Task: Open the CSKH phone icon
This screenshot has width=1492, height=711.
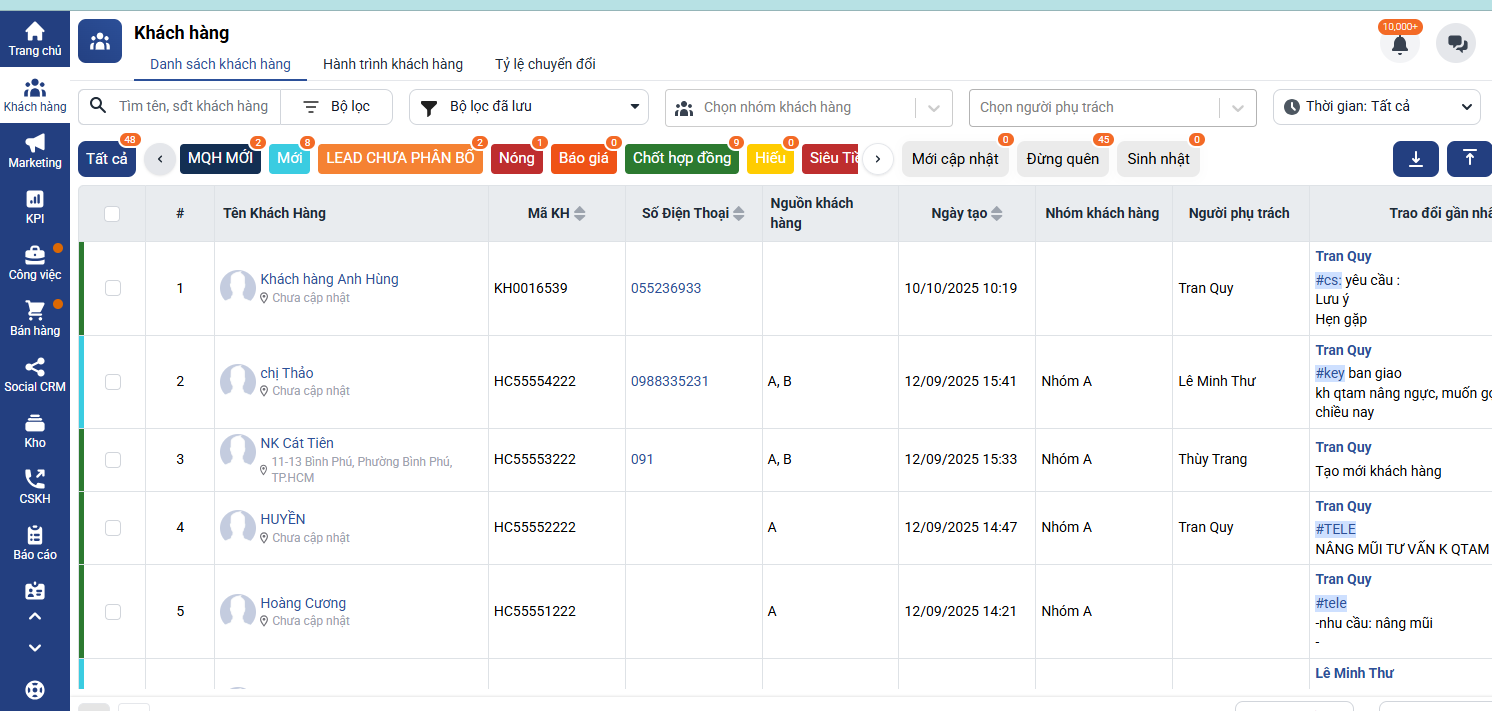Action: [35, 479]
